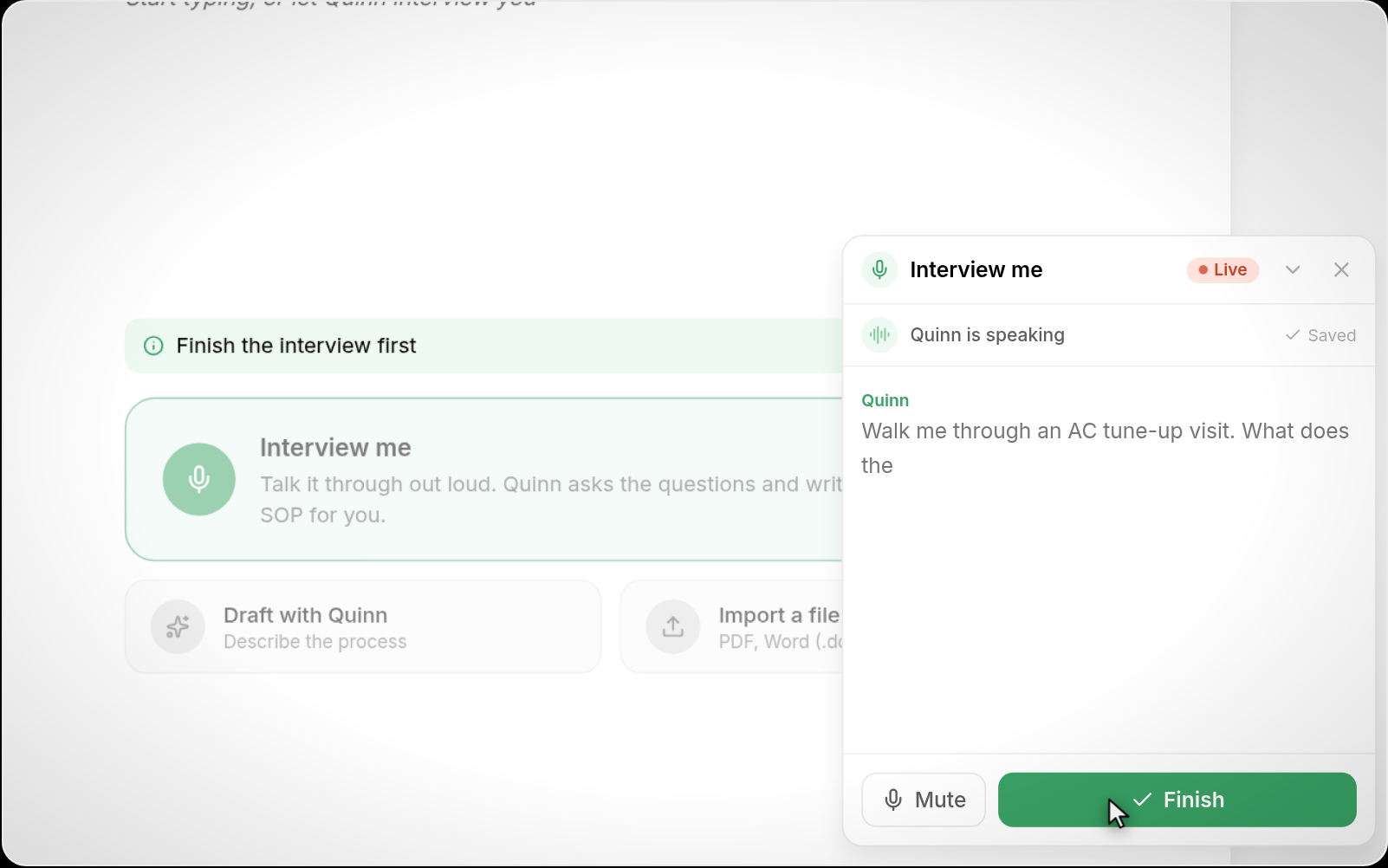Click the green Quinn speaker label
Image resolution: width=1388 pixels, height=868 pixels.
pos(885,400)
